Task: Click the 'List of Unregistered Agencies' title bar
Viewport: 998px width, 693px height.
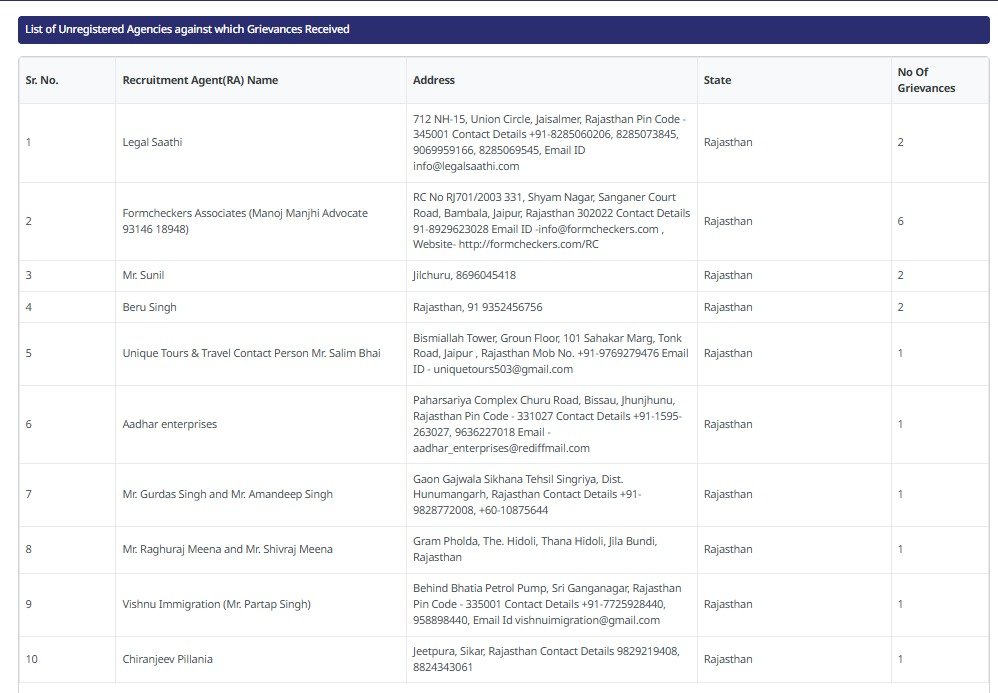Action: [x=503, y=29]
